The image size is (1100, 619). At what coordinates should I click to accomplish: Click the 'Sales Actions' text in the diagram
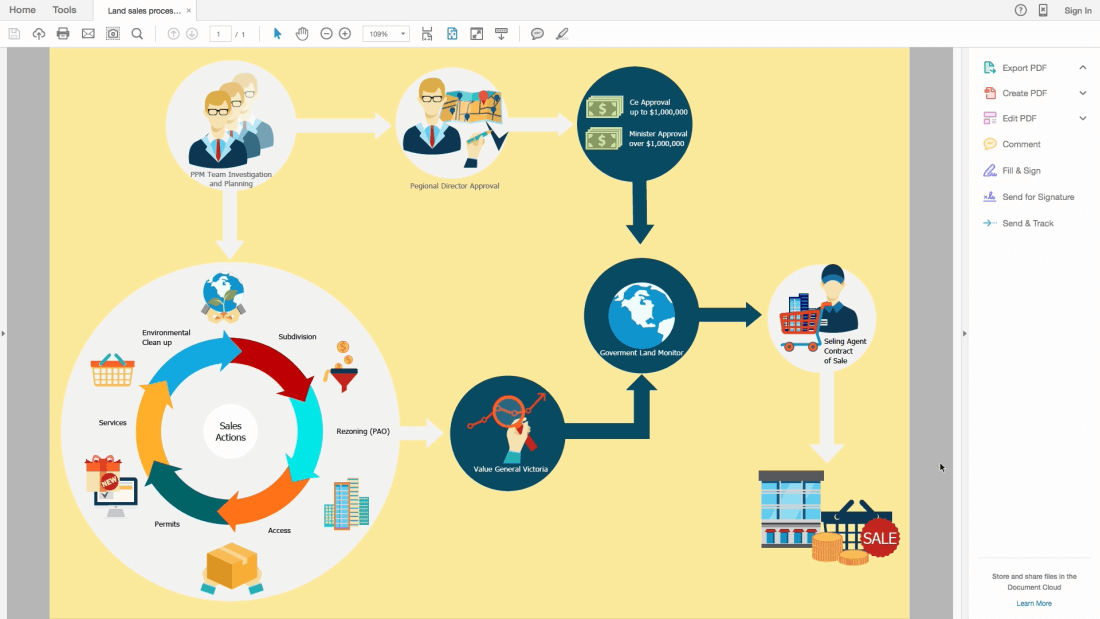tap(230, 432)
